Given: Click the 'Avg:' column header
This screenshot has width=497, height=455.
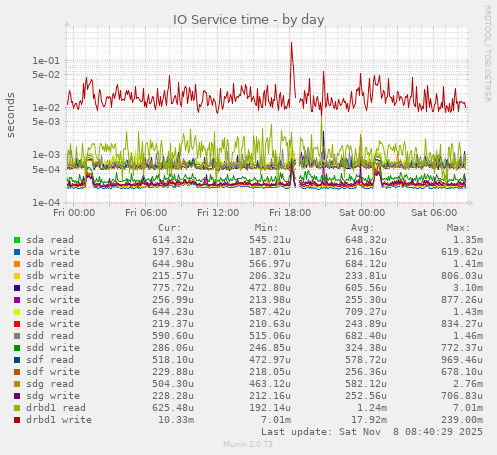Looking at the screenshot, I should click(x=362, y=228).
